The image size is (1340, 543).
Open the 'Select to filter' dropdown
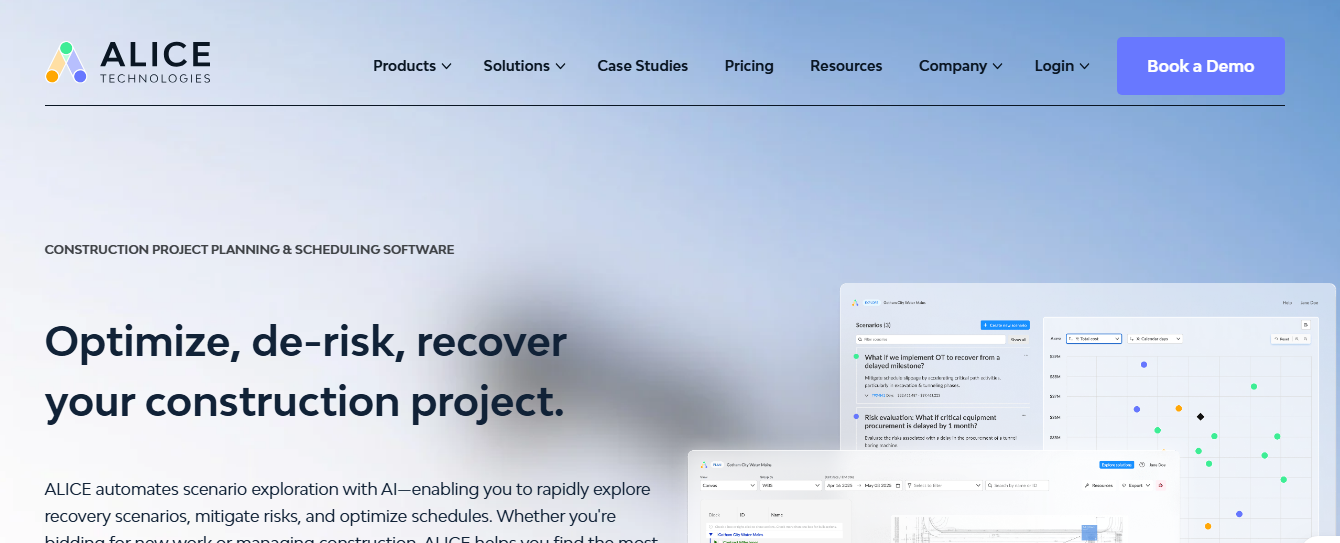945,485
